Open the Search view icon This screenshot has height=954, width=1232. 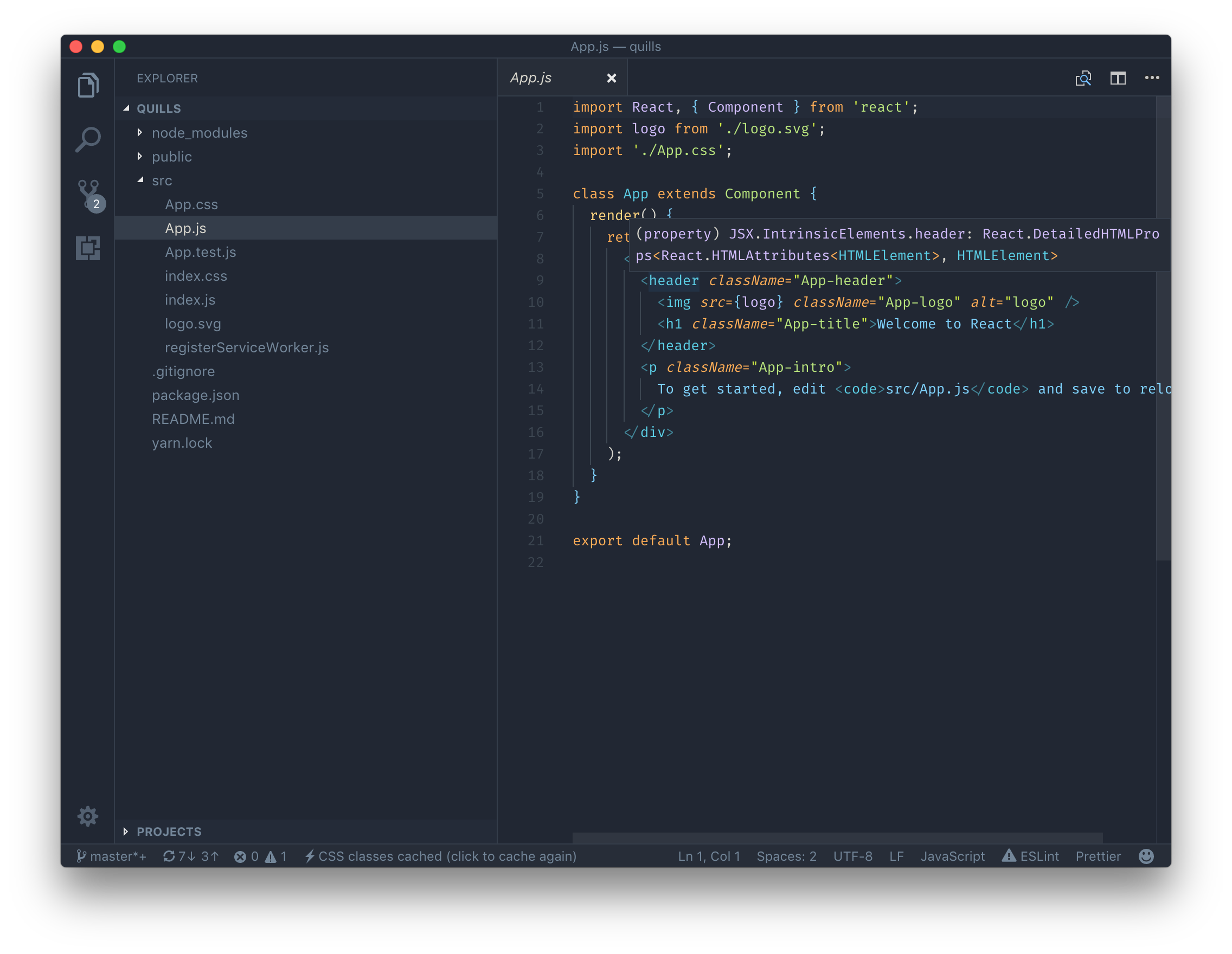(88, 139)
